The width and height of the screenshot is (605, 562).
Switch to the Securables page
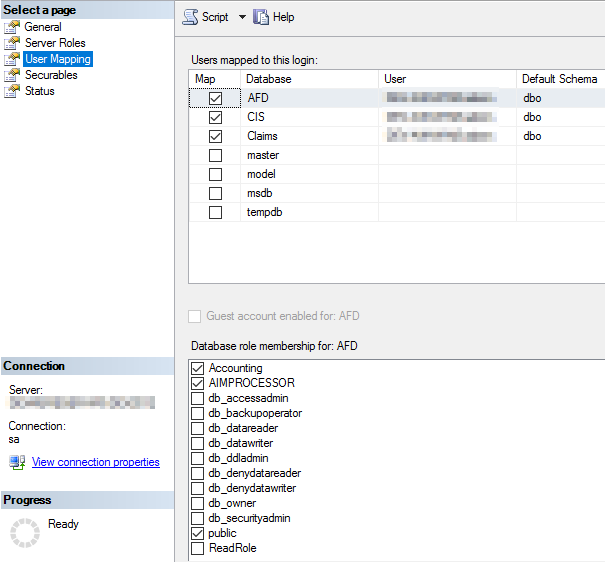tap(51, 75)
